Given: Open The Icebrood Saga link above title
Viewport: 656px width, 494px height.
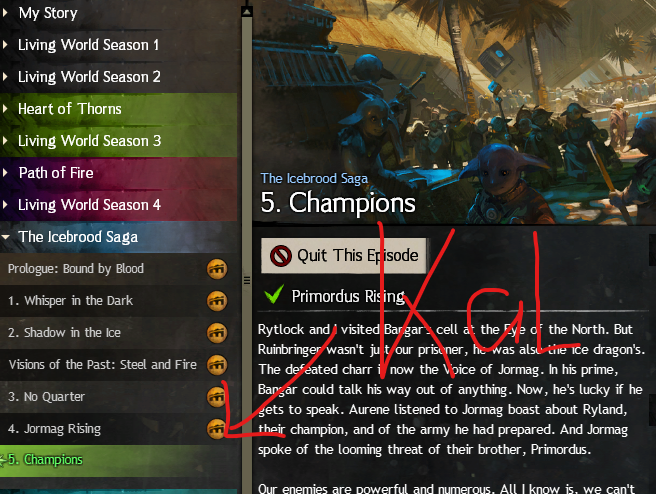Looking at the screenshot, I should tap(314, 179).
